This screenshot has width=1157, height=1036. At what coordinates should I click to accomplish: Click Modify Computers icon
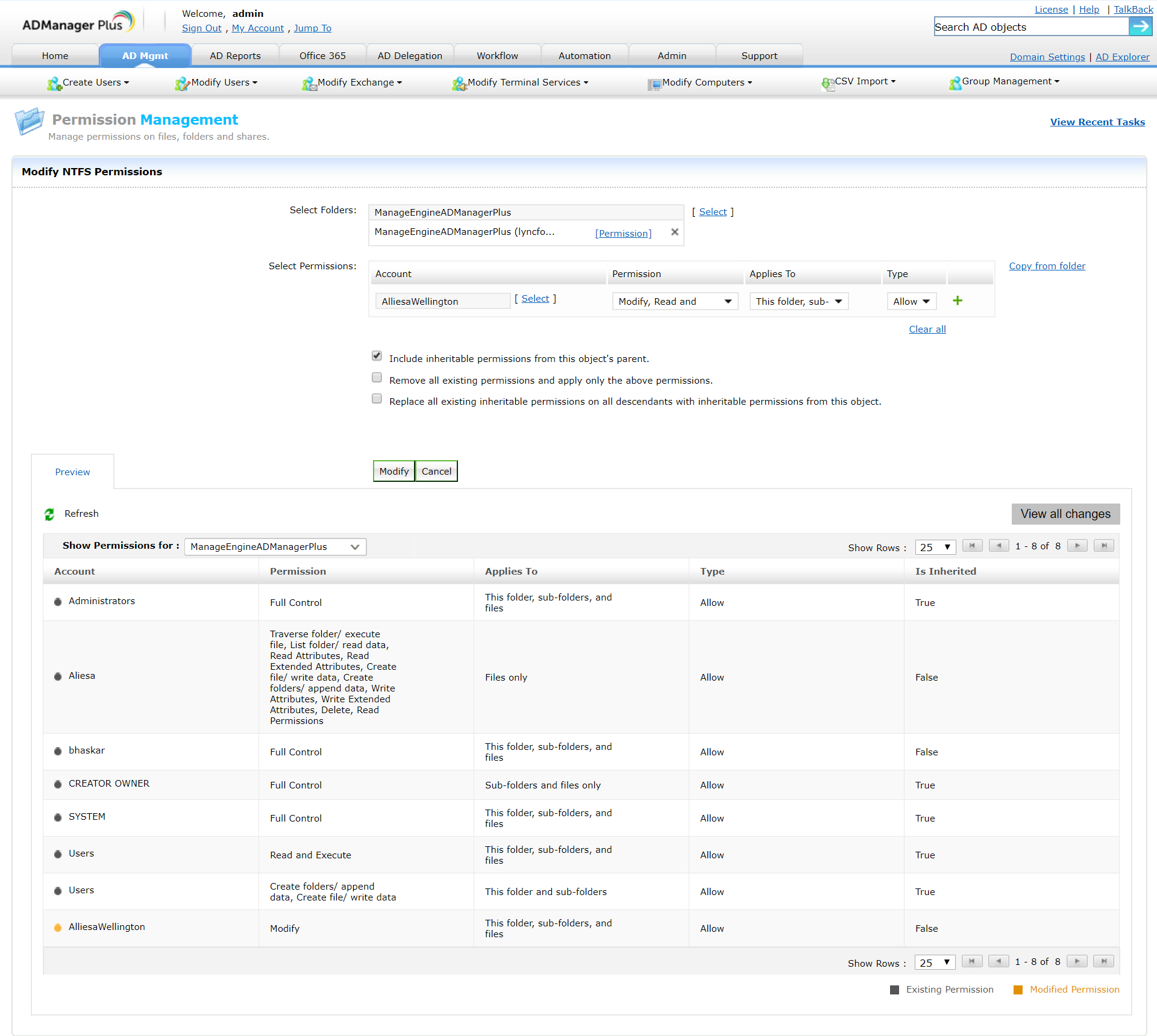654,84
